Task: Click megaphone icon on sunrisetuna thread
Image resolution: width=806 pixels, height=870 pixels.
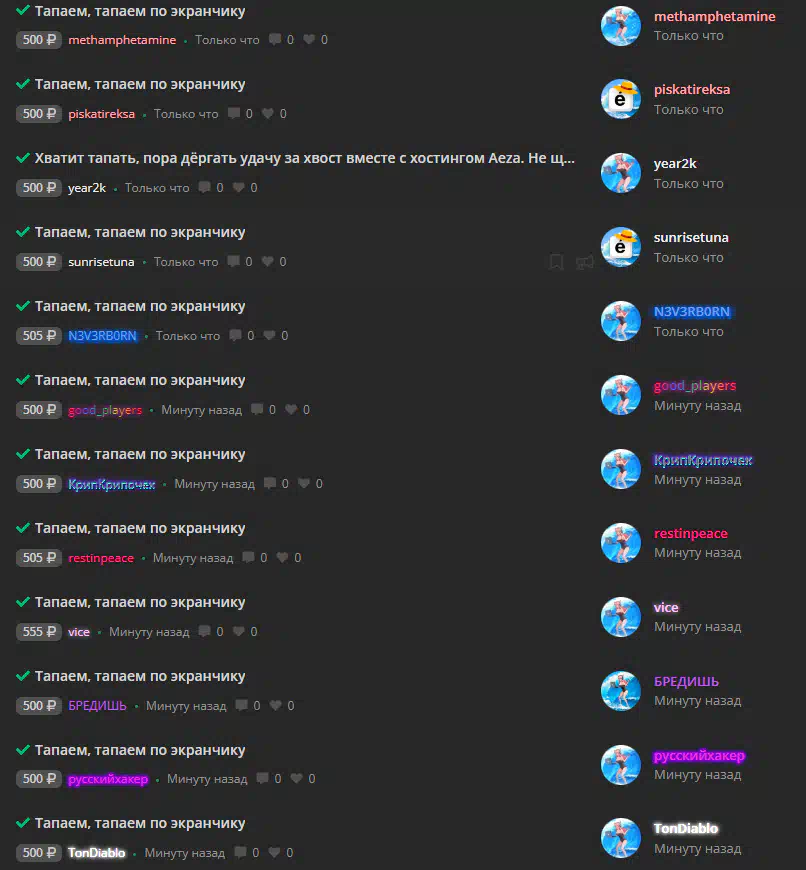Action: [585, 262]
